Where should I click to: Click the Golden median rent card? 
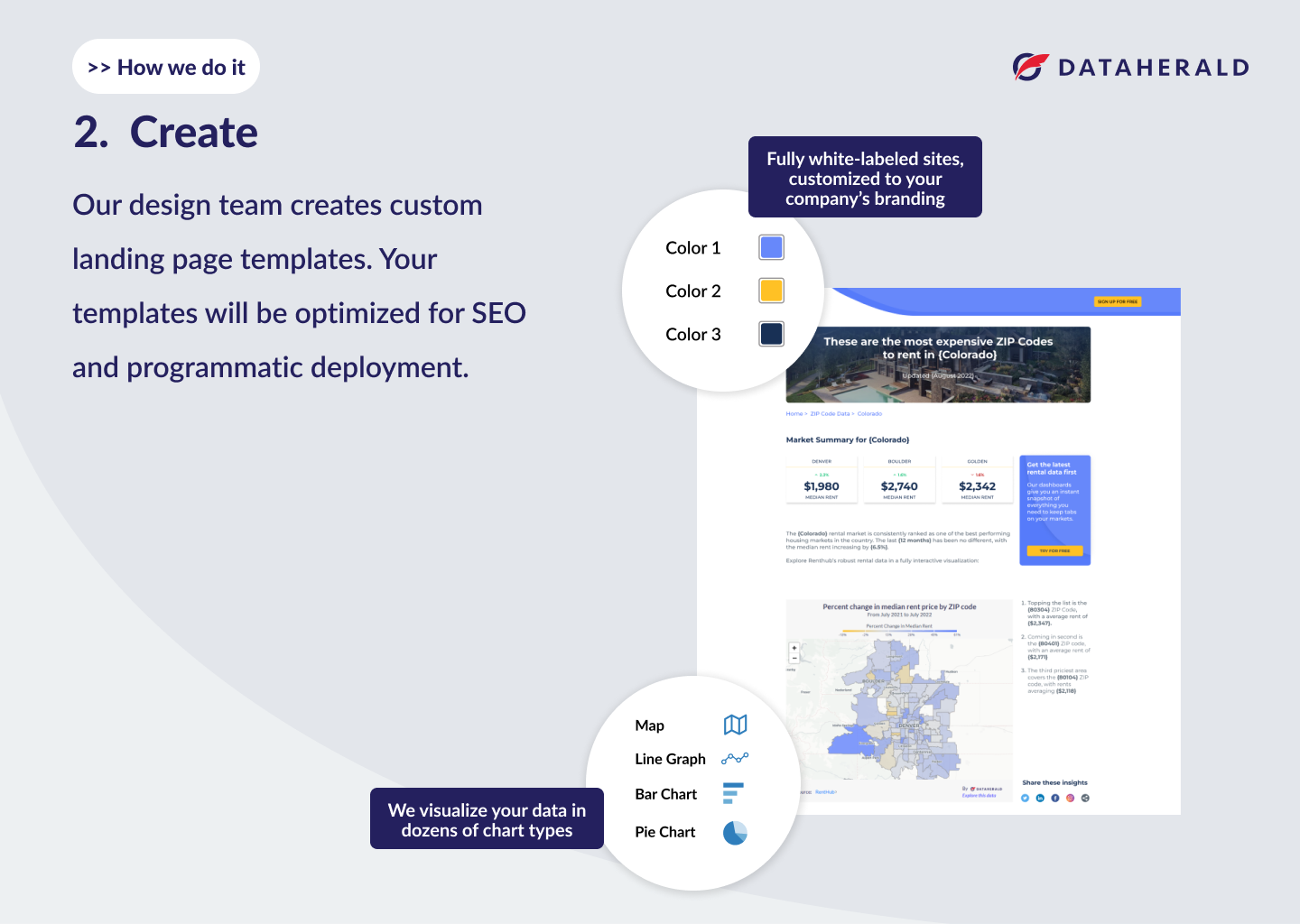[977, 481]
